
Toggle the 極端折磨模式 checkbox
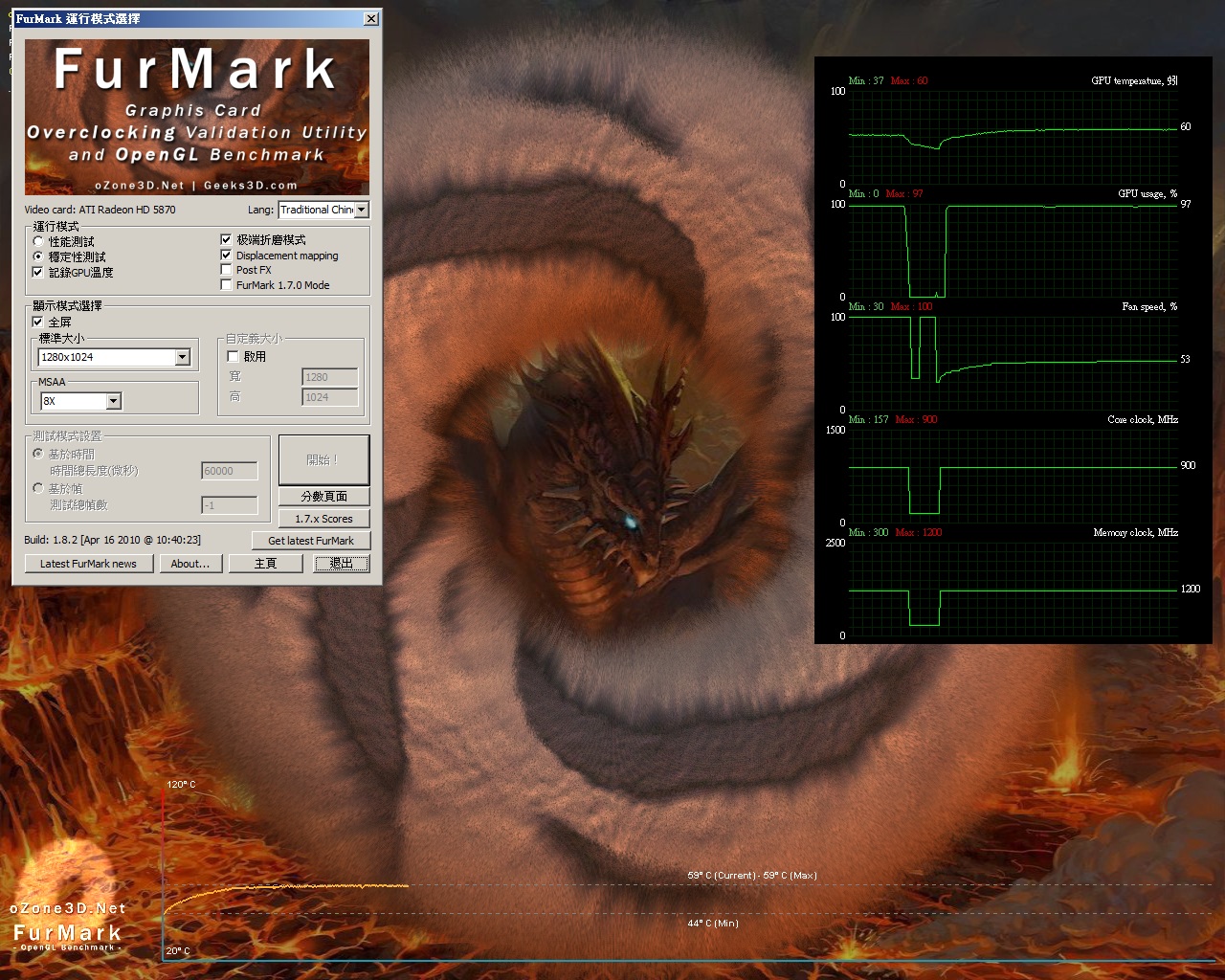[x=226, y=239]
